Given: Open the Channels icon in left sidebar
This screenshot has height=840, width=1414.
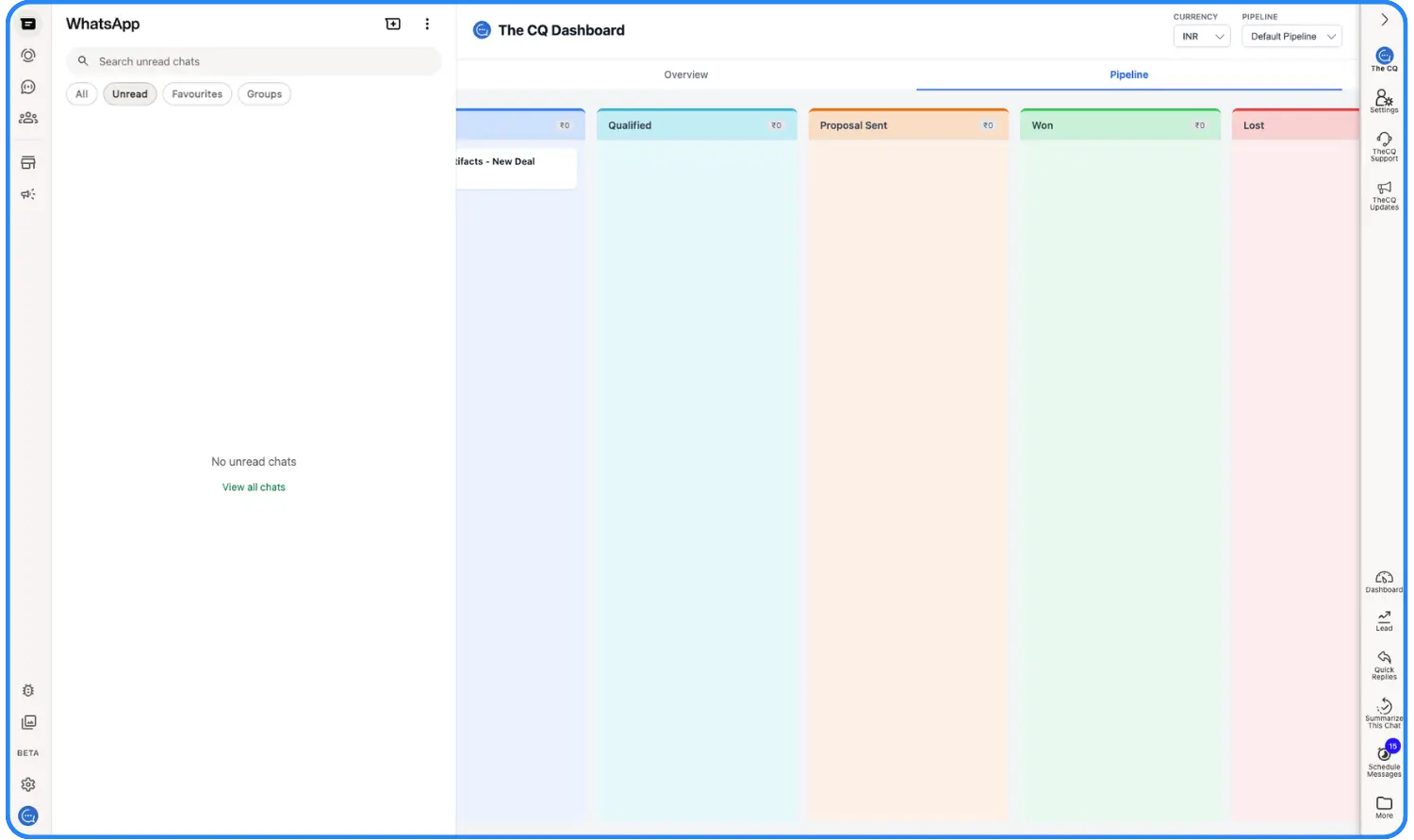Looking at the screenshot, I should tap(28, 87).
